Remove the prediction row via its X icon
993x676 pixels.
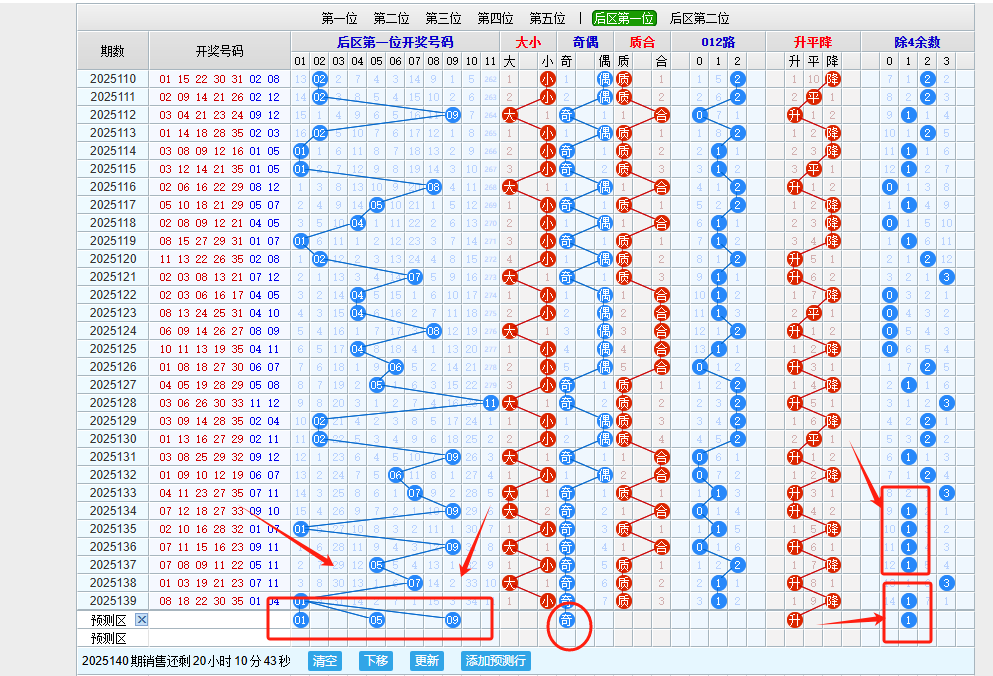tap(142, 620)
